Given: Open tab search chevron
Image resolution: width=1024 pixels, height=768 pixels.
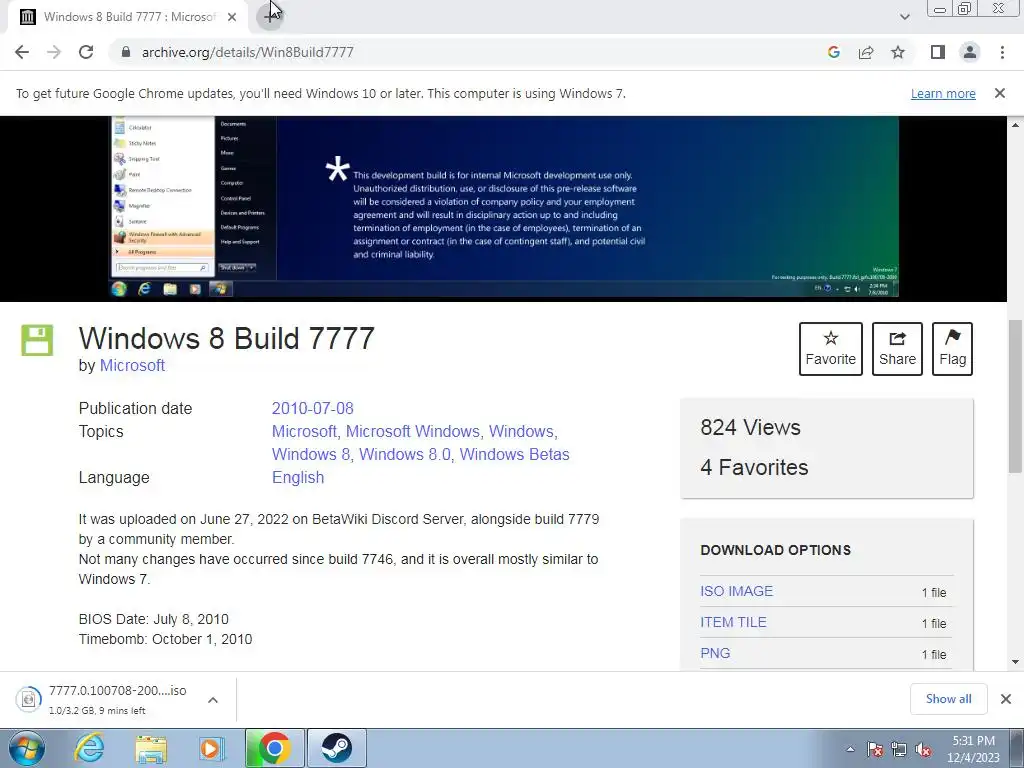Looking at the screenshot, I should [904, 17].
